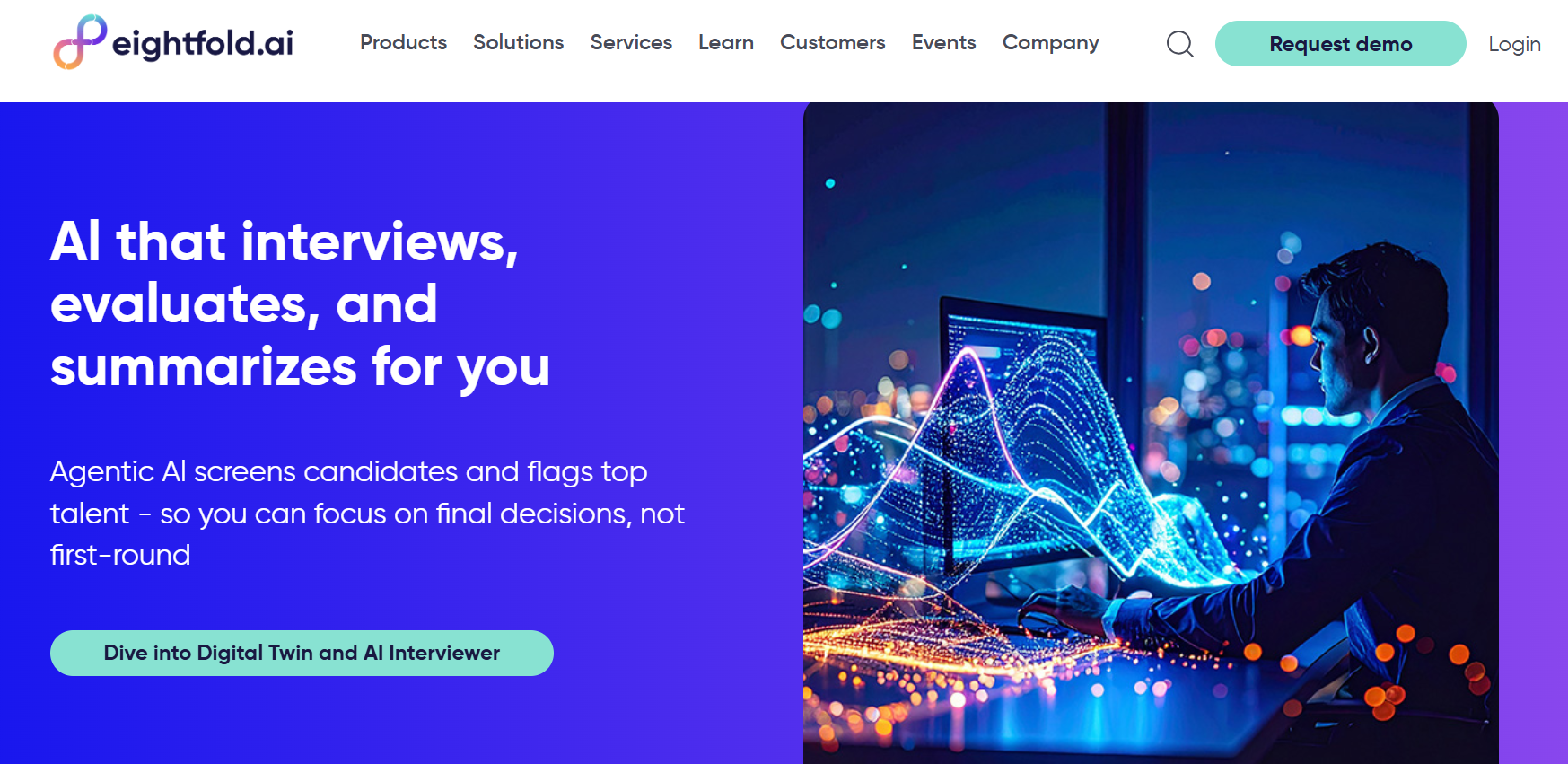Click the eightfold.ai infinity logo
The width and height of the screenshot is (1568, 764).
click(80, 42)
